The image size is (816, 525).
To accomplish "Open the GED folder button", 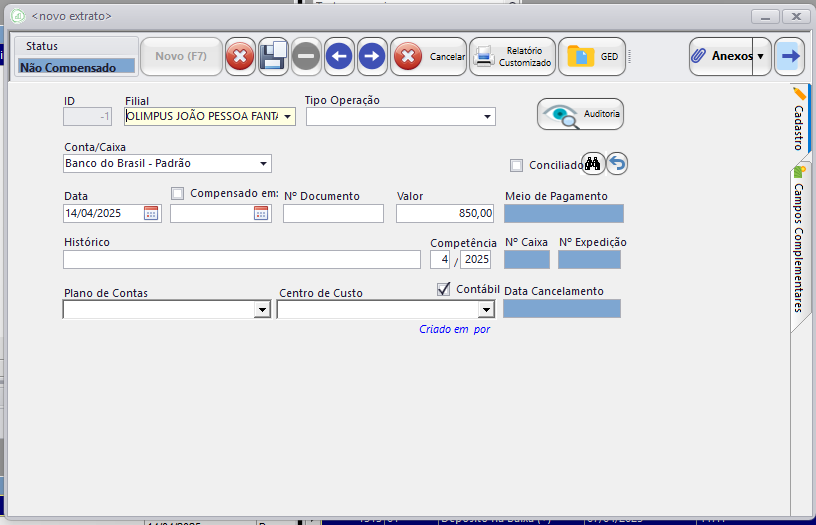I will point(592,56).
